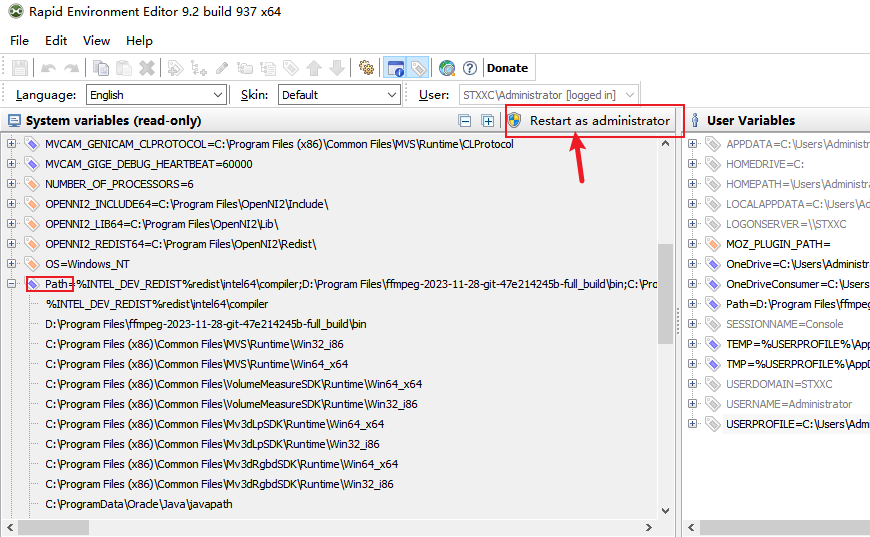Select the VolumeMeasureSDK Win64_x64 value

tap(234, 384)
